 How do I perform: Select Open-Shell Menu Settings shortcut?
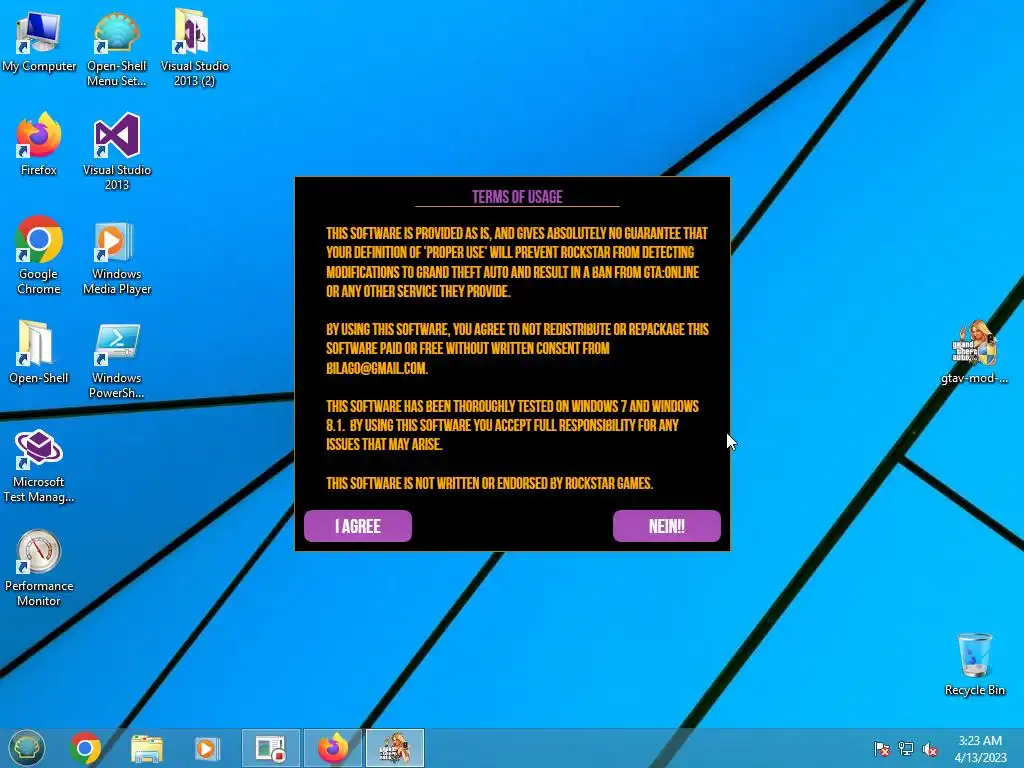click(x=116, y=49)
